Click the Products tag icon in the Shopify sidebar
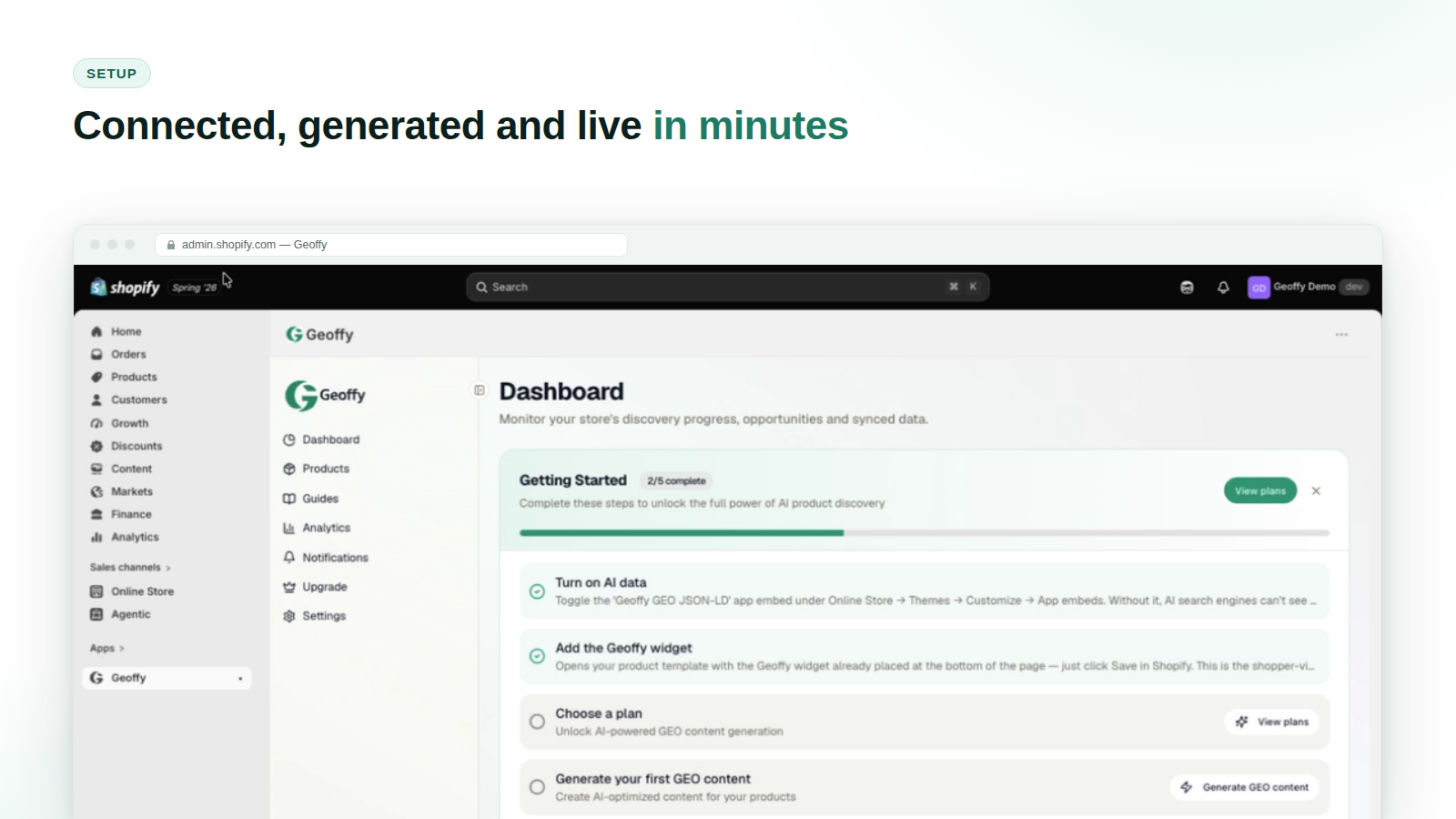The height and width of the screenshot is (819, 1456). (x=96, y=377)
